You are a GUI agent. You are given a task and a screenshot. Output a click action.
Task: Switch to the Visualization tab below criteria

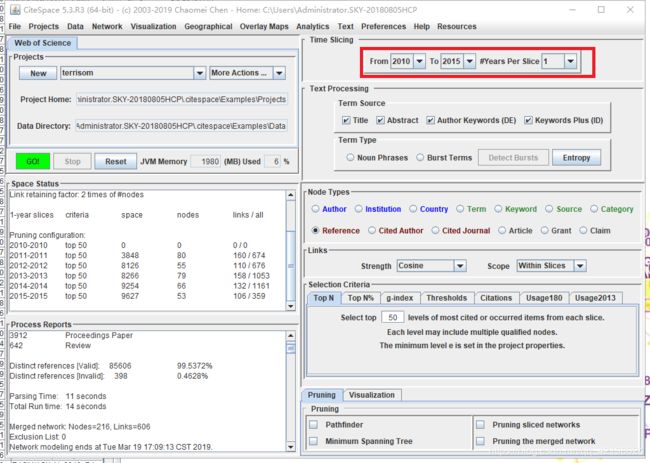[372, 395]
